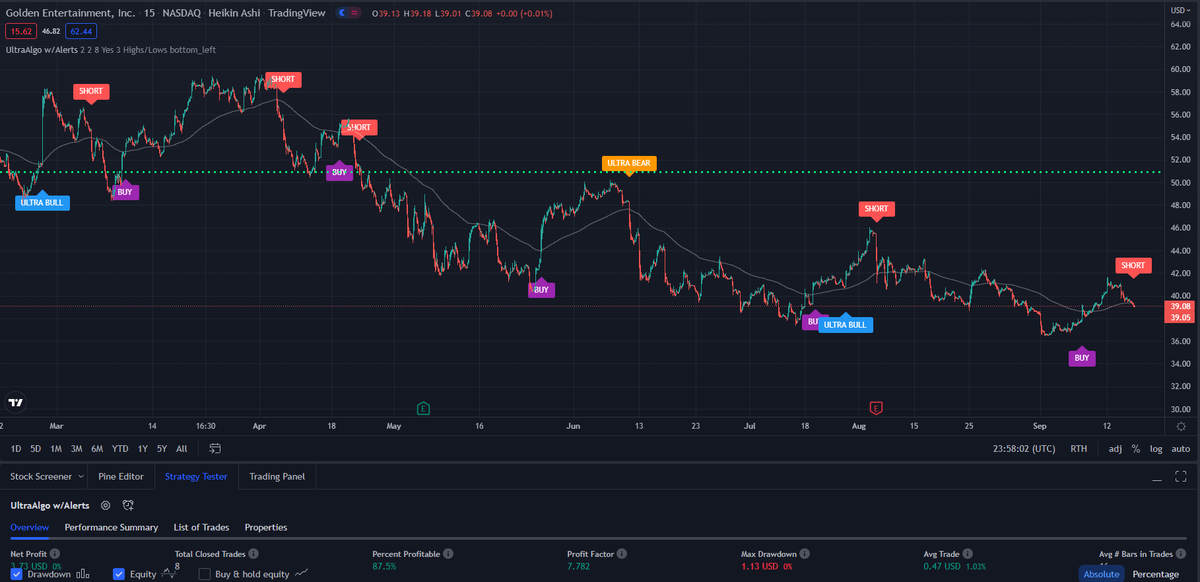Image resolution: width=1200 pixels, height=582 pixels.
Task: Open the Trading Panel tab
Action: (x=277, y=477)
